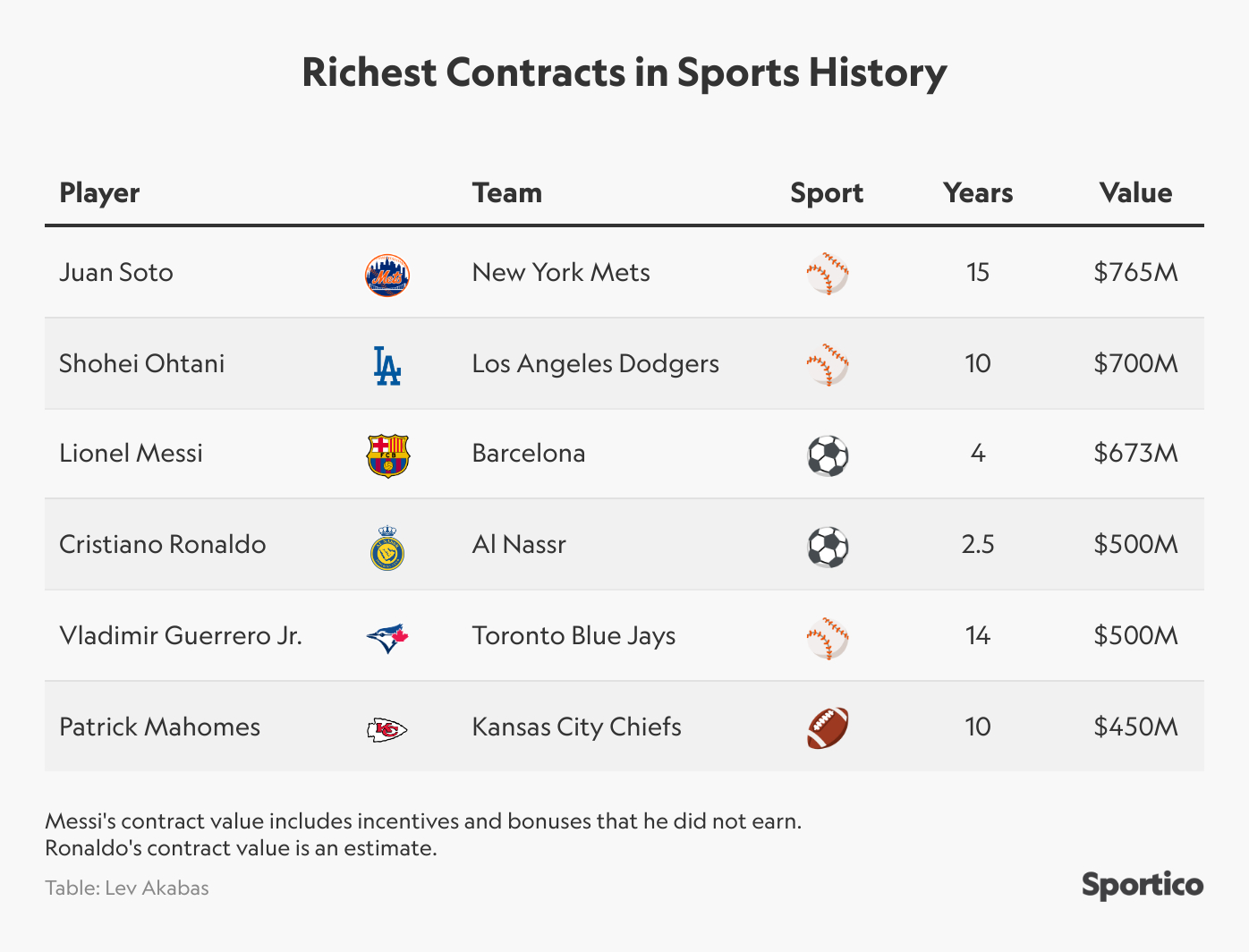Click the Years column header
Screen dimensions: 1249x952
coord(978,193)
